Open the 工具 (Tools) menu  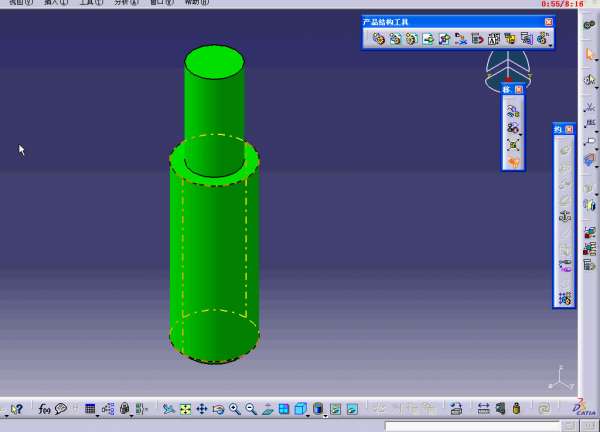point(91,2)
